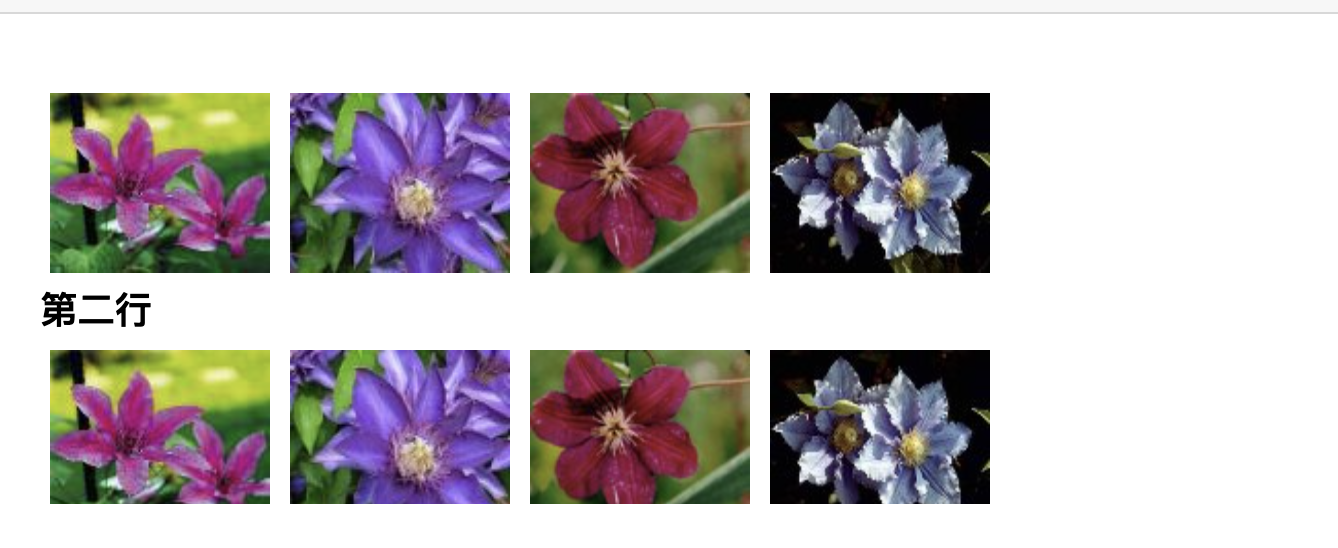Select the dark red flower image in second row
Screen dimensions: 1338x548
[x=640, y=427]
